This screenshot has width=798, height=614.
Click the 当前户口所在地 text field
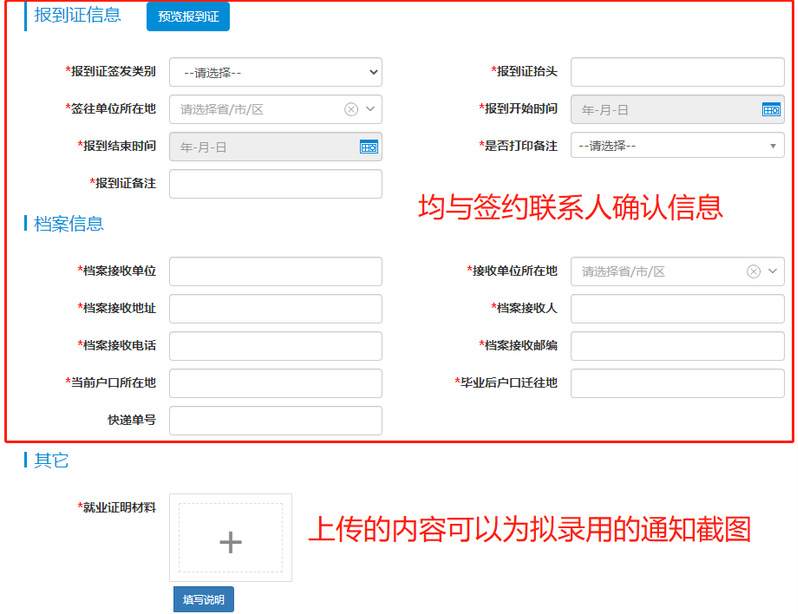(275, 383)
